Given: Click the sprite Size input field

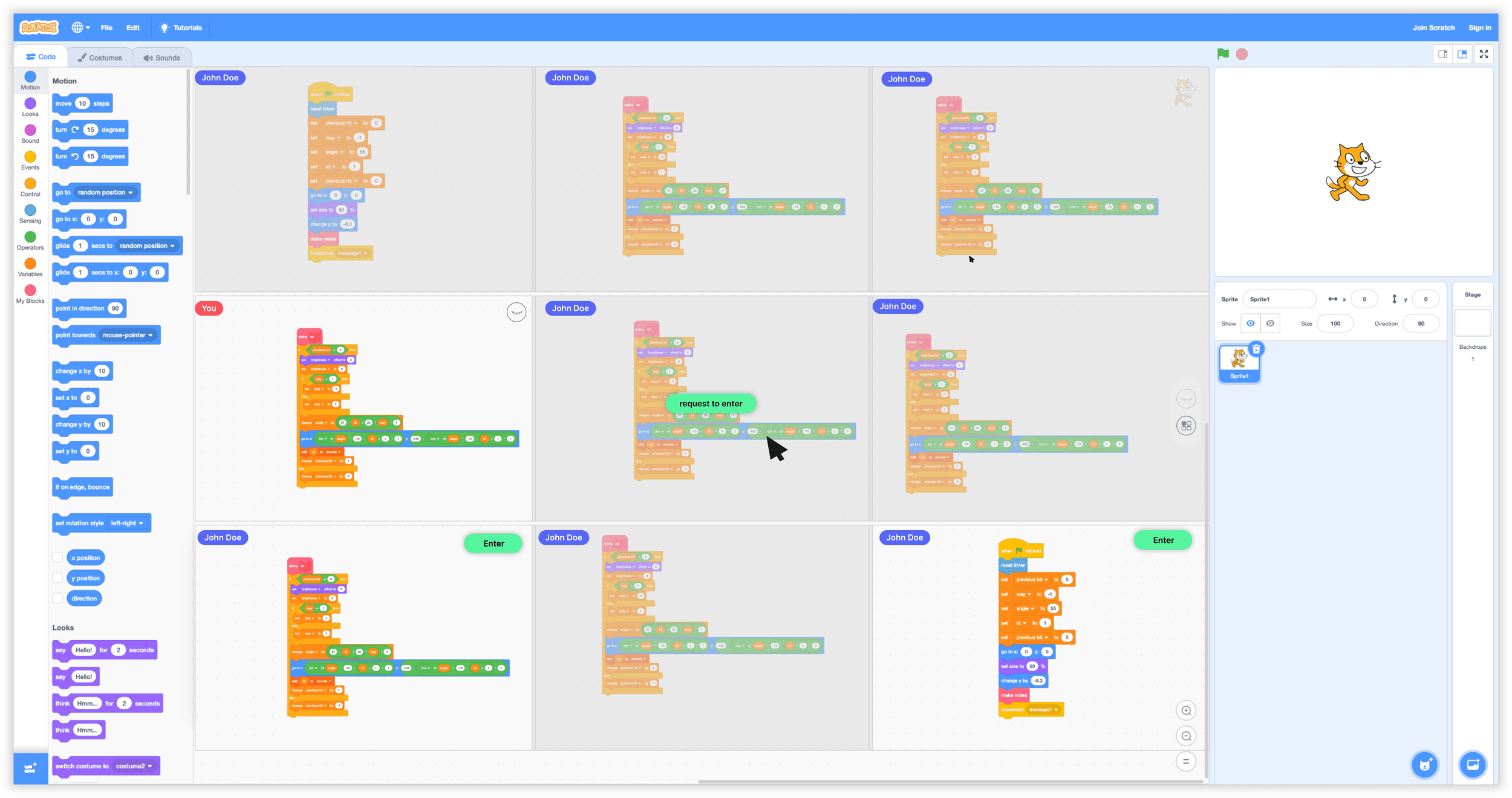Looking at the screenshot, I should pos(1335,323).
